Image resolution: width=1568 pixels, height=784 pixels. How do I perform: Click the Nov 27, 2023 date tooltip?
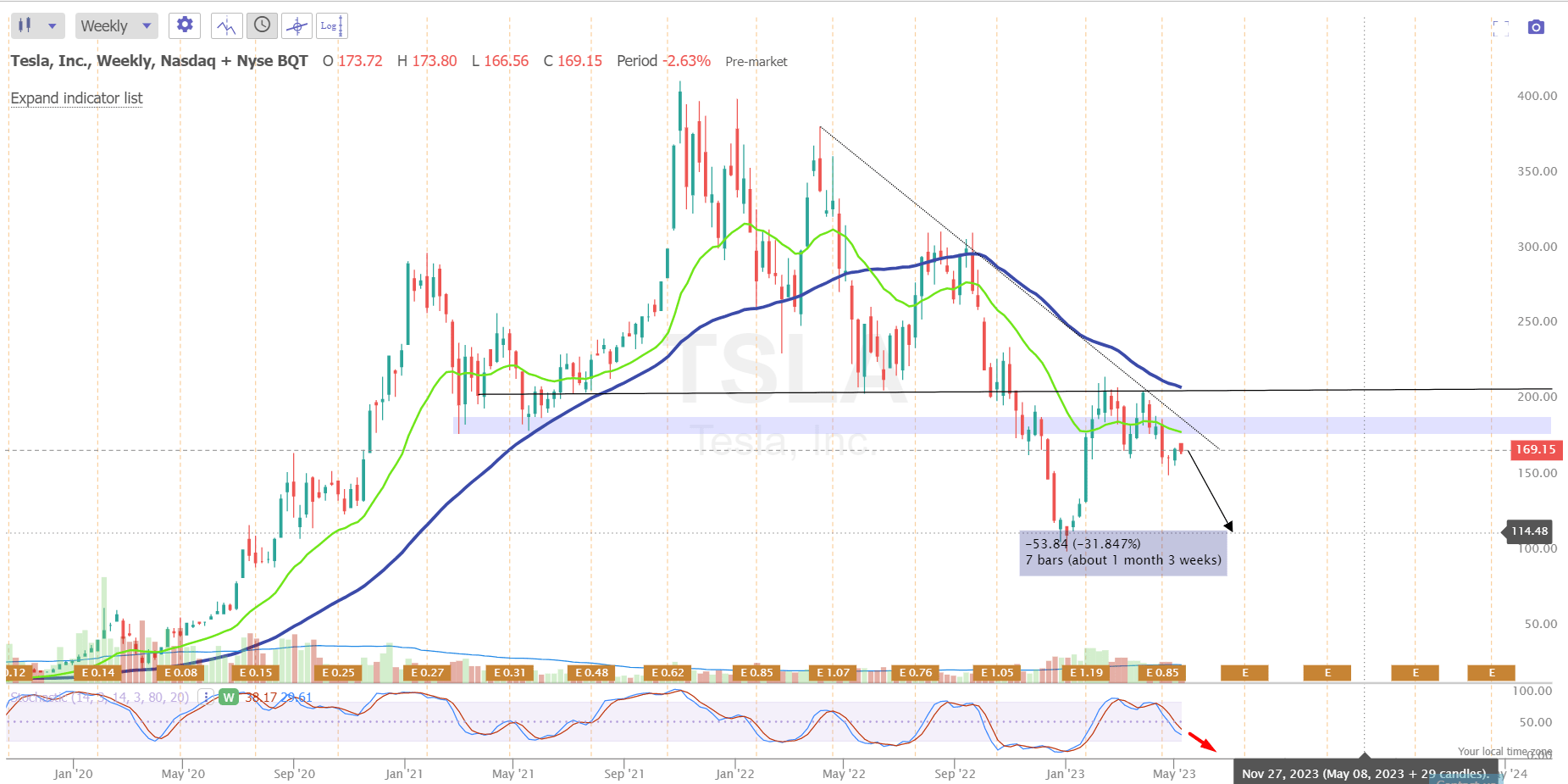pyautogui.click(x=1364, y=773)
